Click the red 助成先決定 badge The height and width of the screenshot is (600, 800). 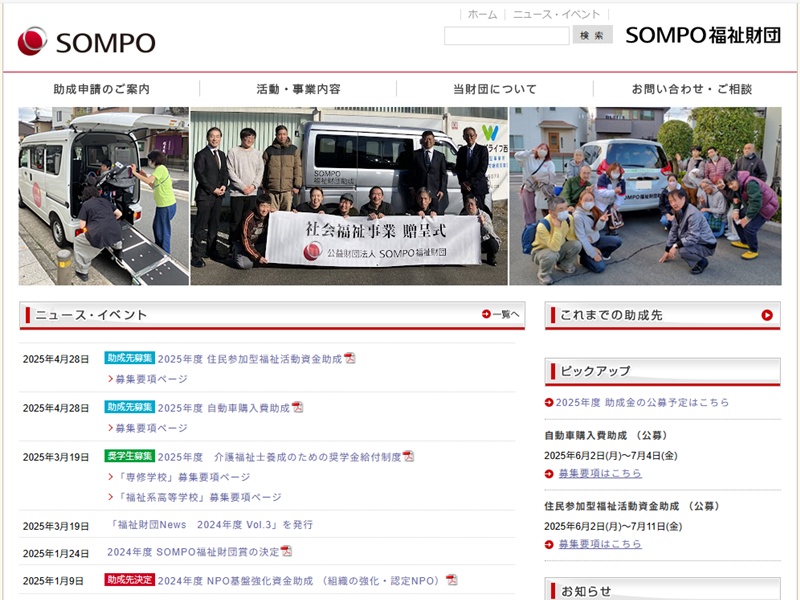130,580
